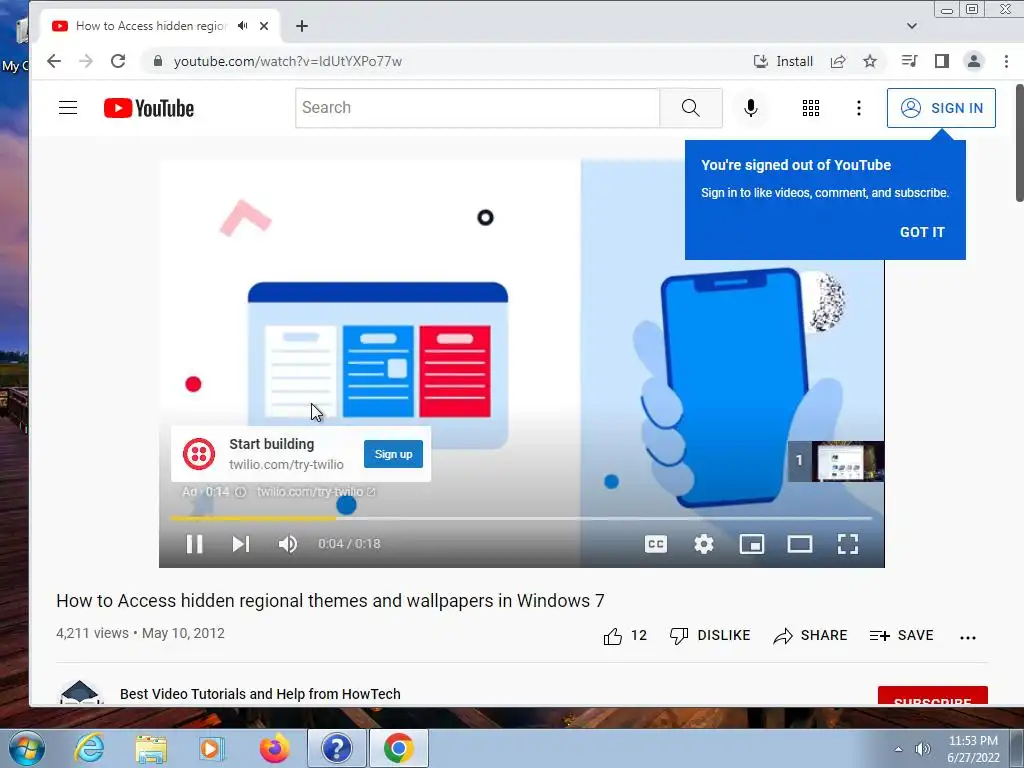Viewport: 1024px width, 768px height.
Task: Pause the video with the pause button
Action: click(x=194, y=544)
